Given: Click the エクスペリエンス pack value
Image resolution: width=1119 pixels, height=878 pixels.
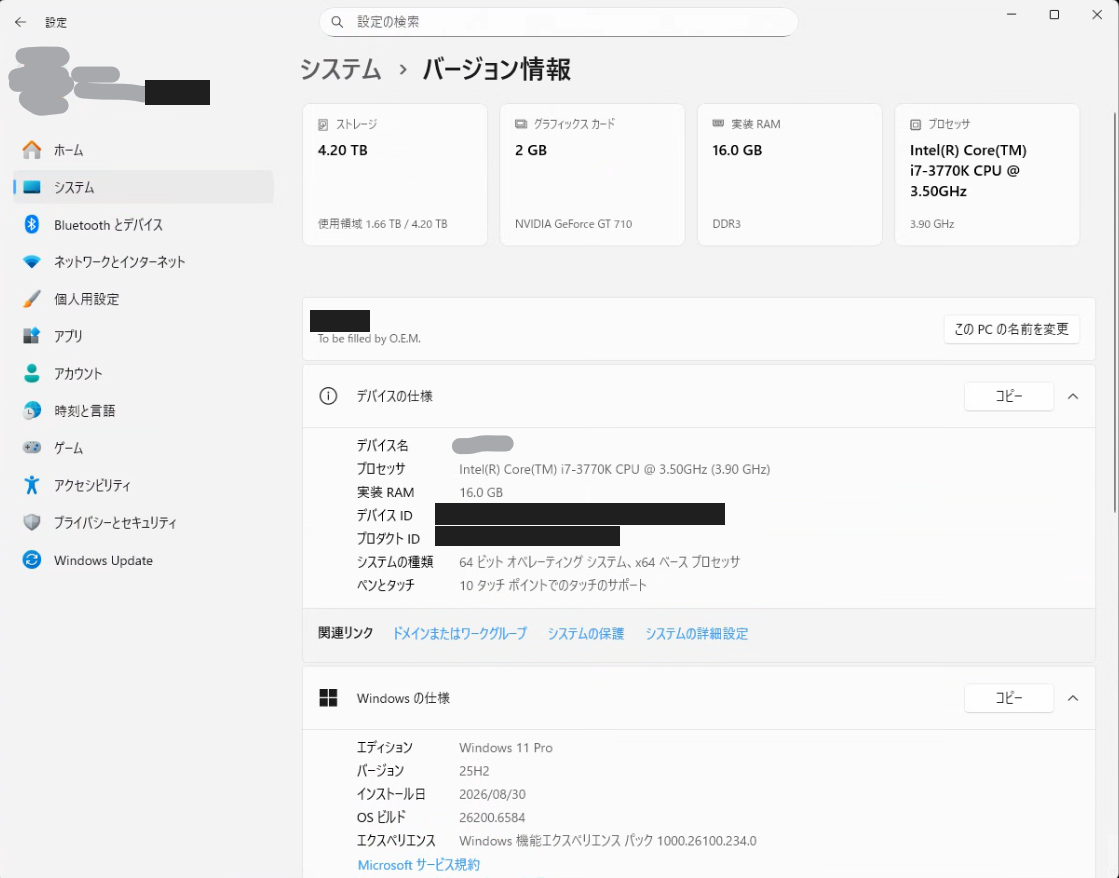Looking at the screenshot, I should click(x=607, y=841).
